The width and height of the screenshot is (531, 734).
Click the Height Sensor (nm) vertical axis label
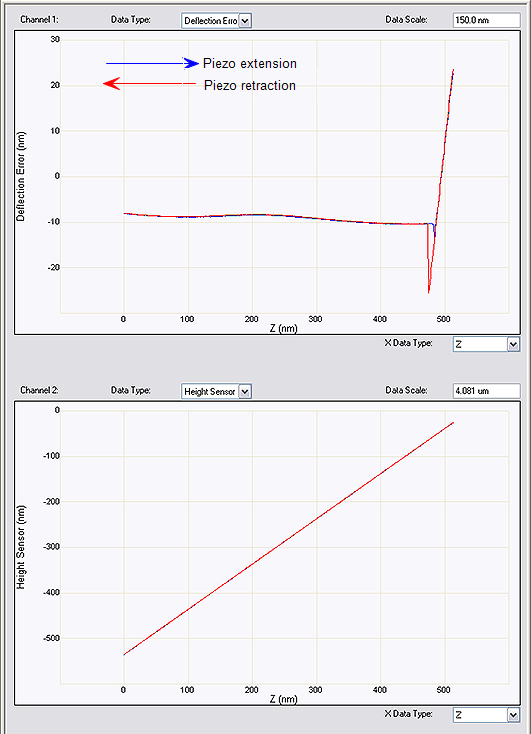[x=21, y=547]
